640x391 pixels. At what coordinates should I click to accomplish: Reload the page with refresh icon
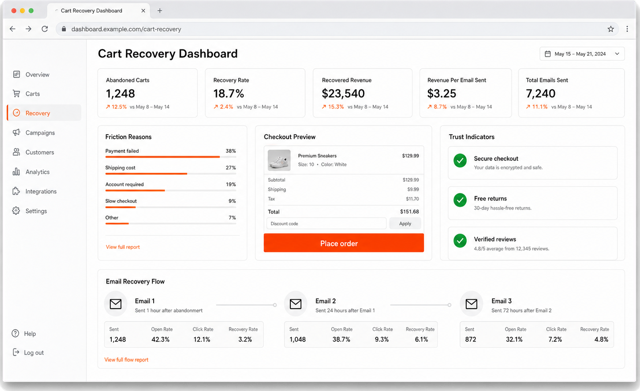tap(44, 29)
